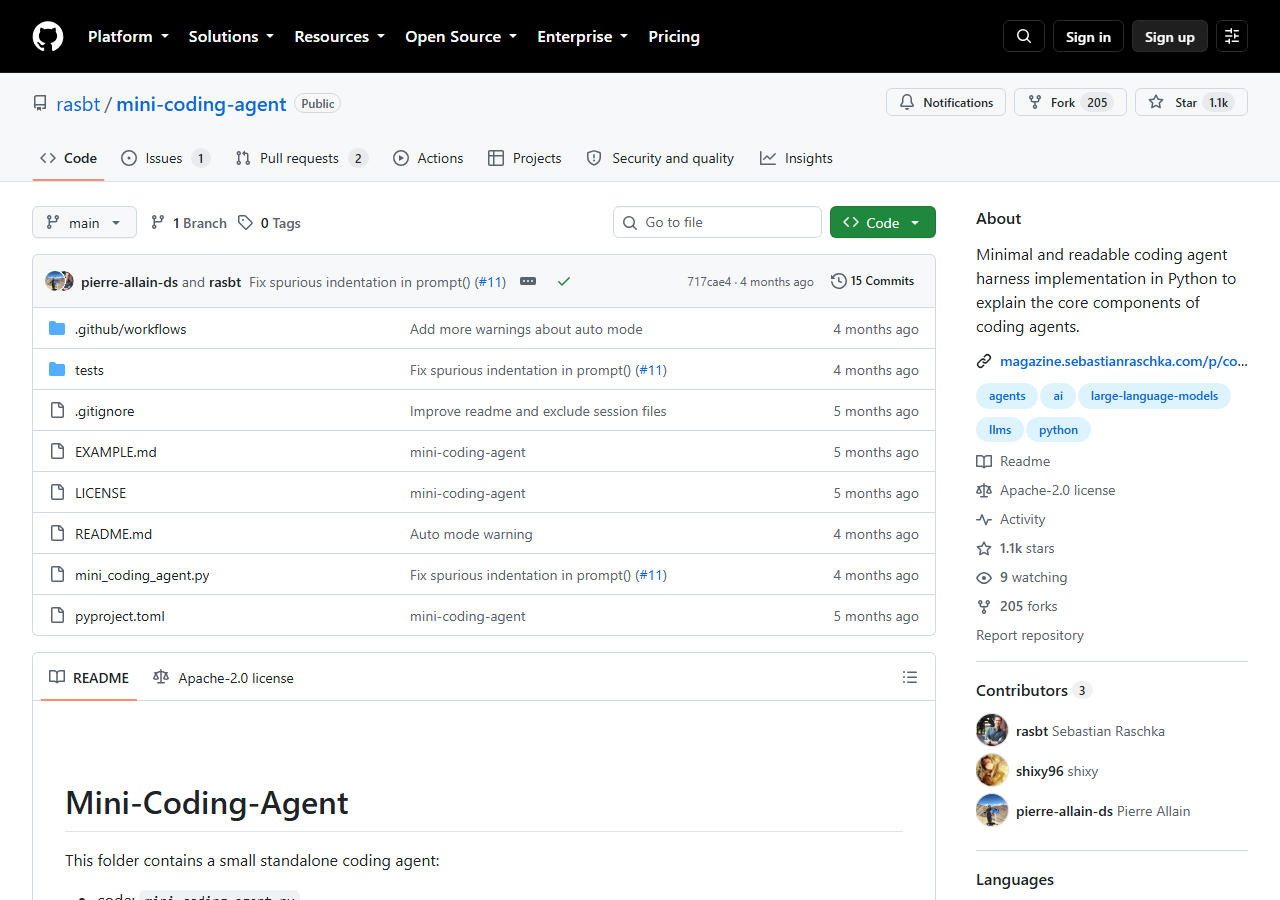Open the rasbt owner link in breadcrumb
This screenshot has height=900, width=1280.
tap(78, 103)
